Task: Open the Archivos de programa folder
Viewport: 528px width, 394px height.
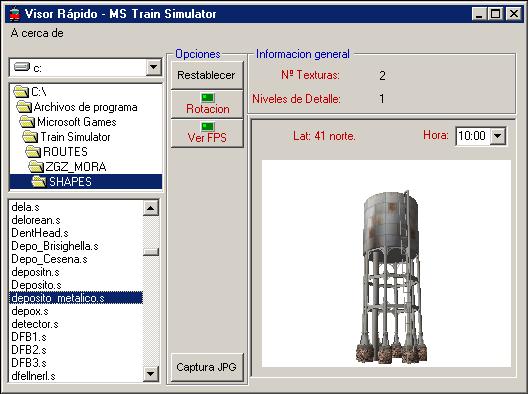Action: (x=77, y=107)
